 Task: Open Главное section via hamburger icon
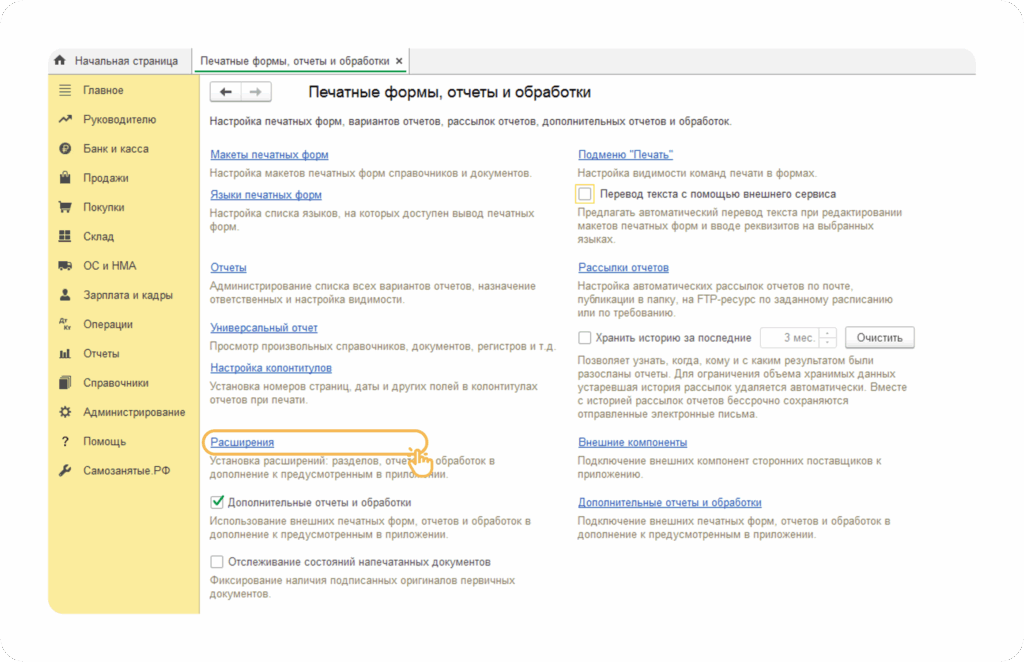click(x=65, y=90)
